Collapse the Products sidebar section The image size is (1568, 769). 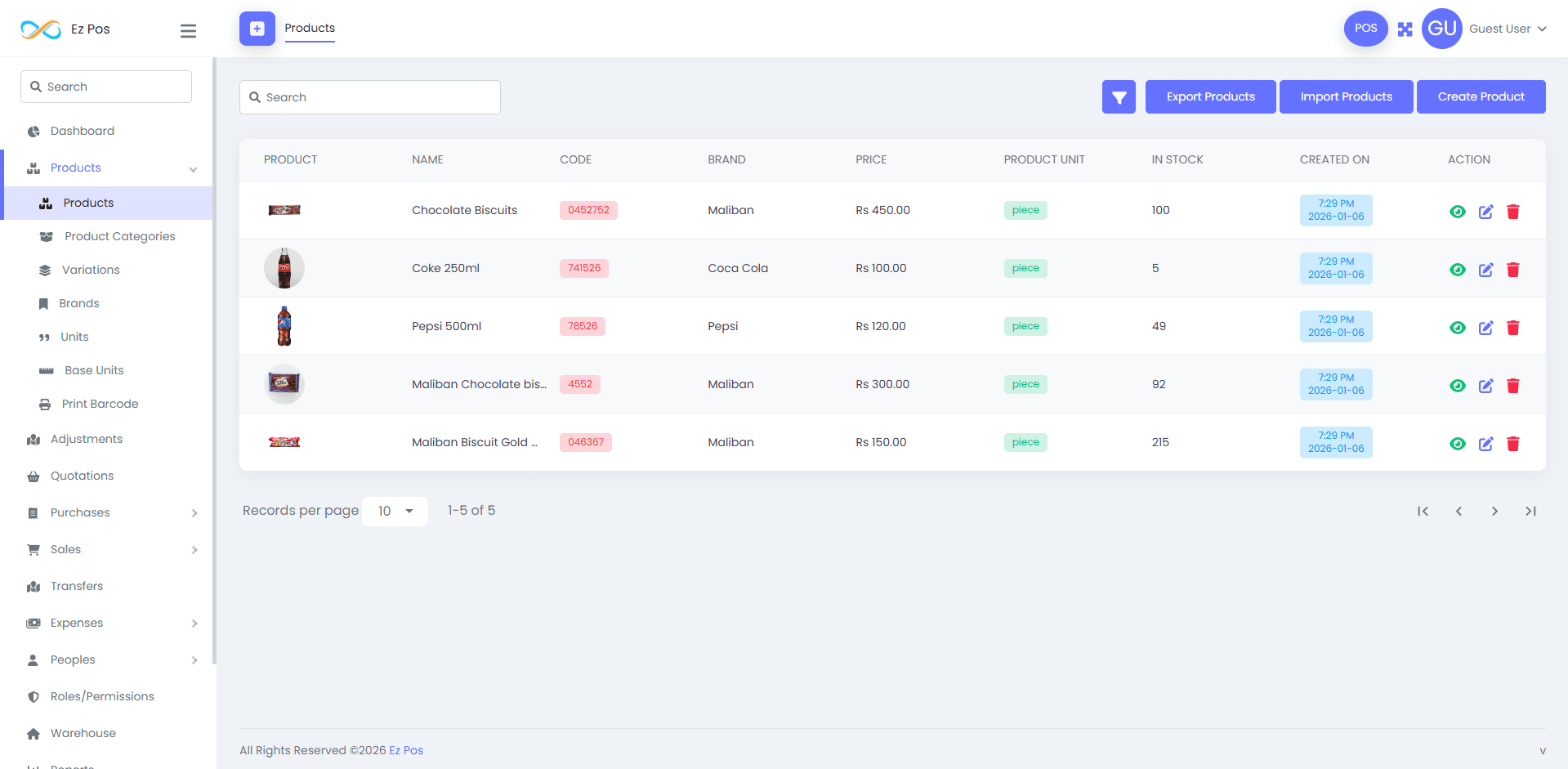tap(193, 169)
